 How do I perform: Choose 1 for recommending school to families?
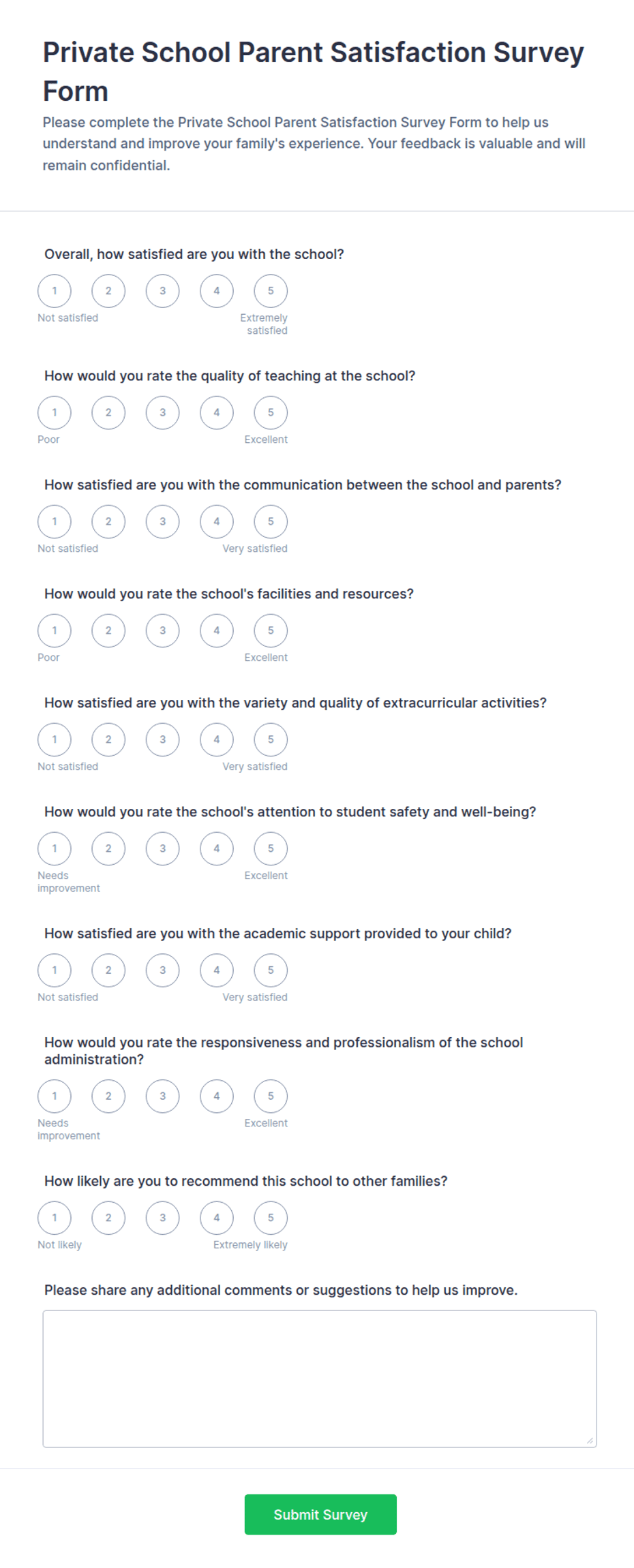coord(55,1218)
